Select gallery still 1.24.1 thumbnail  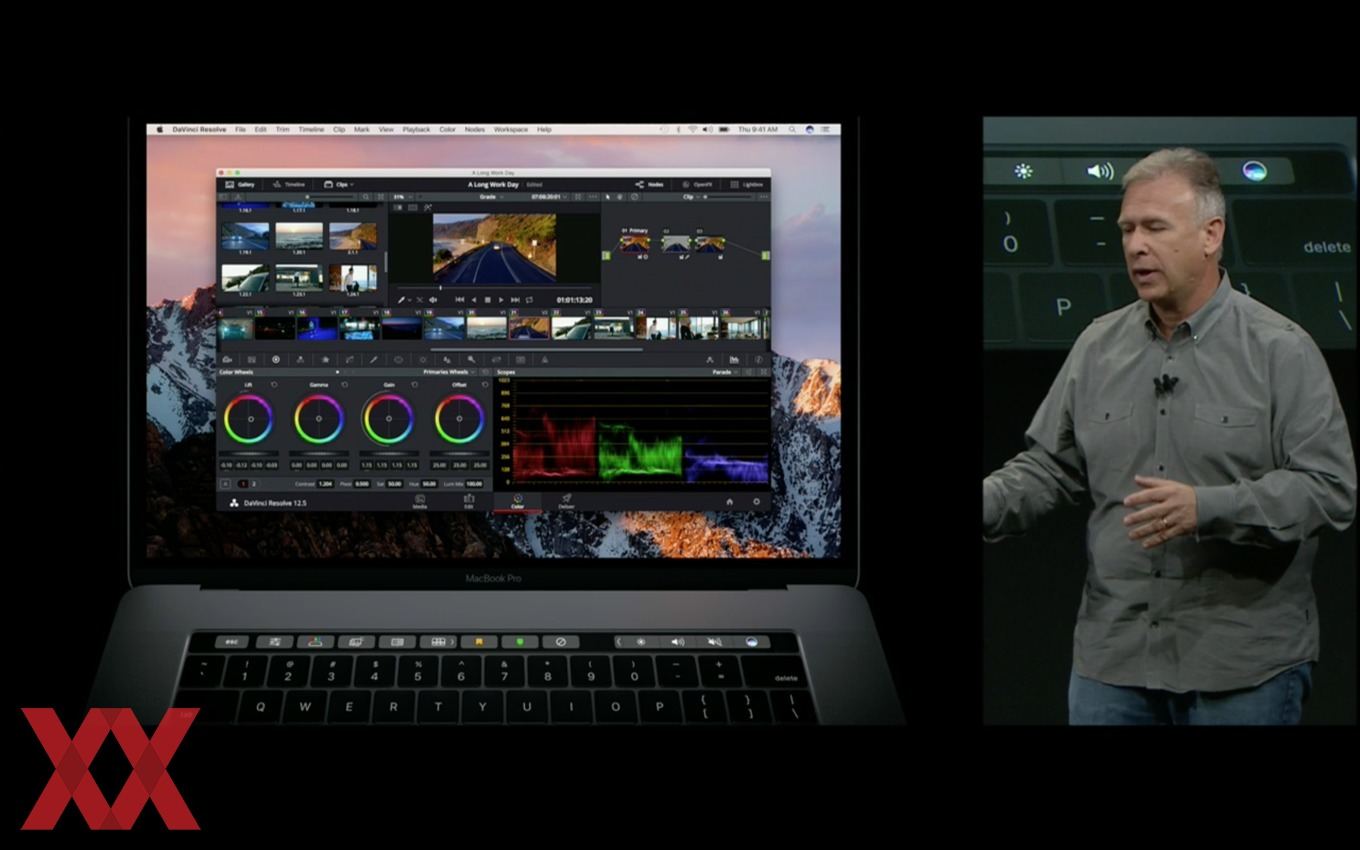tap(353, 277)
